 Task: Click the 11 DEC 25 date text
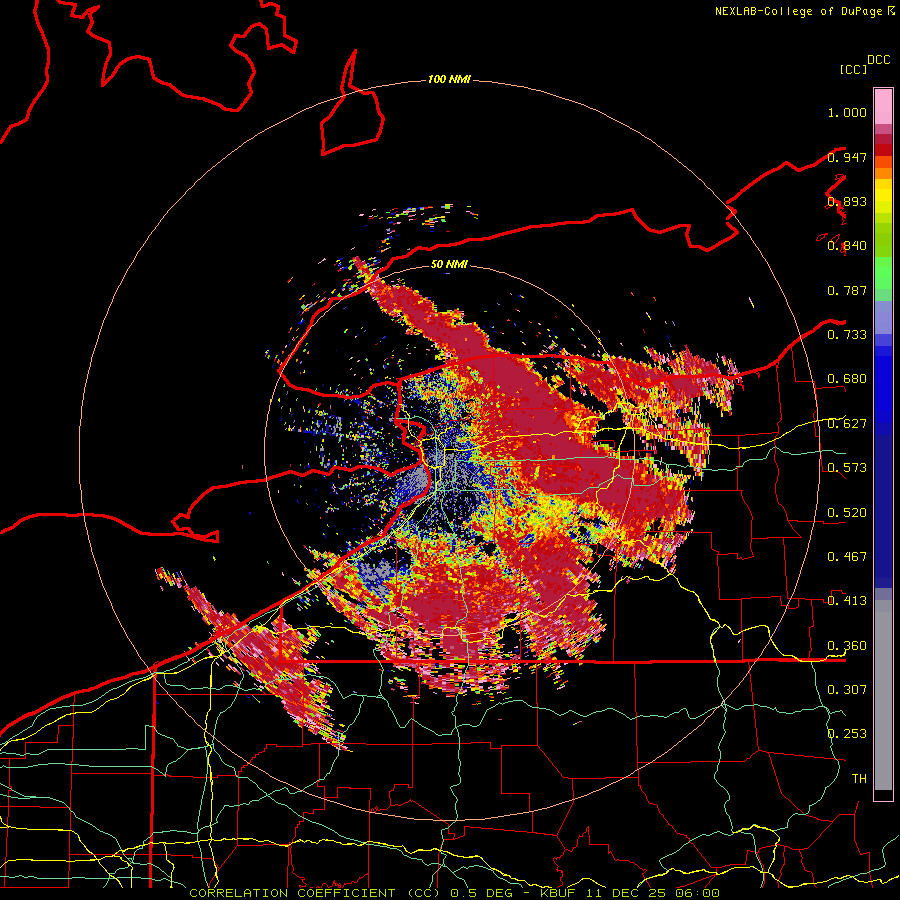(x=626, y=893)
